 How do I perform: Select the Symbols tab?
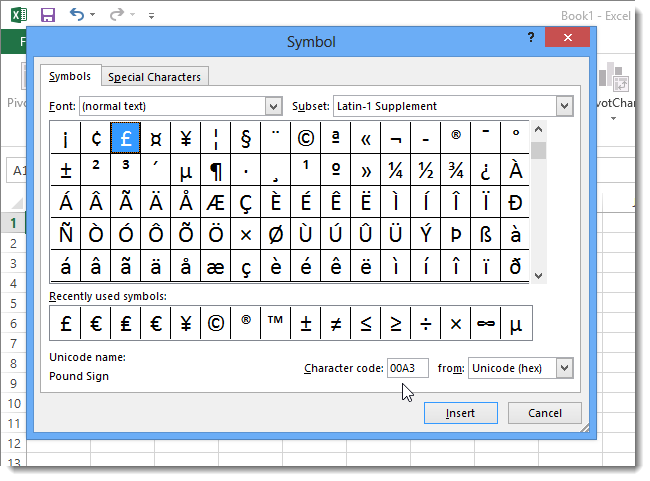point(70,76)
